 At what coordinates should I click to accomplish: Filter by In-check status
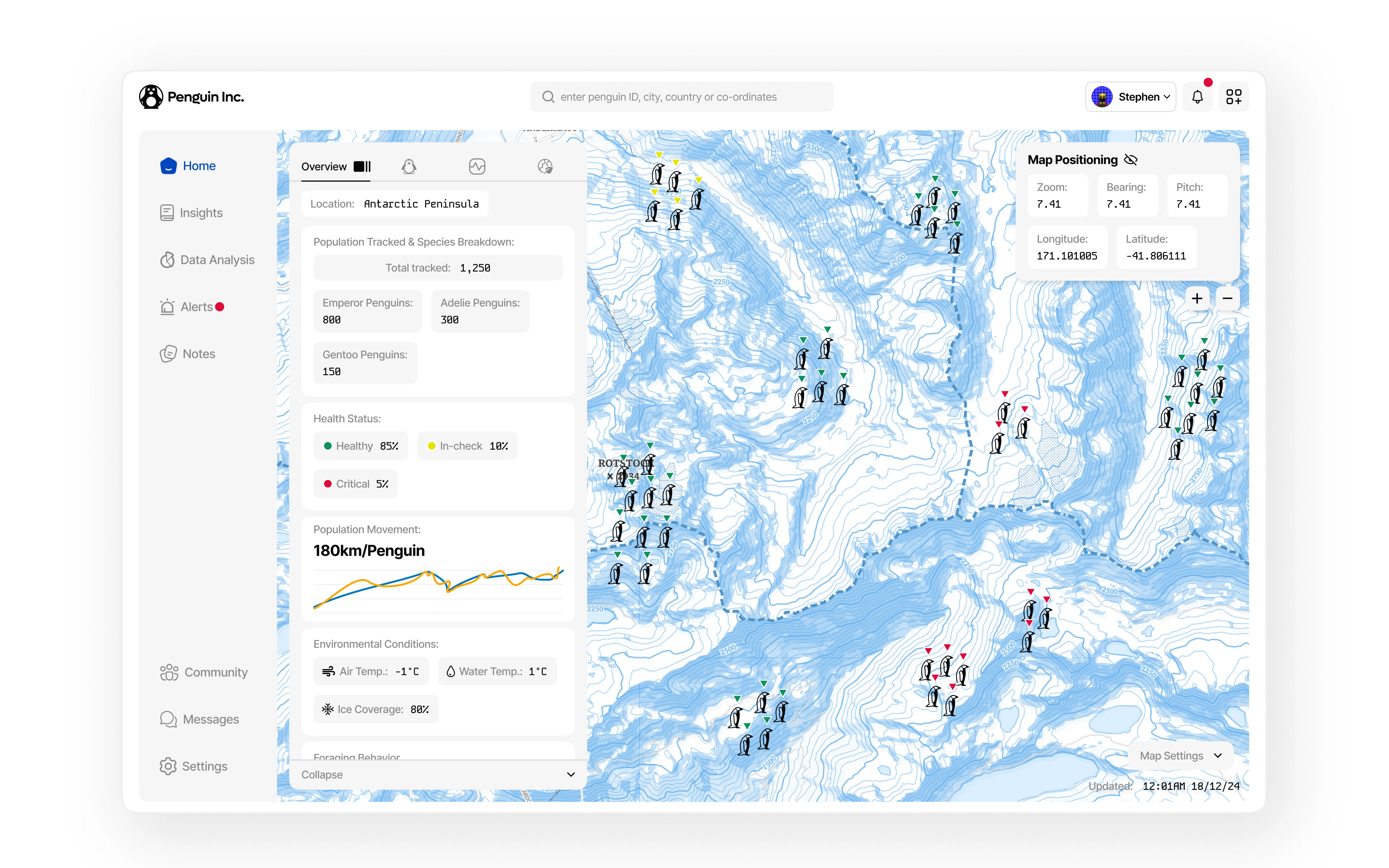point(467,446)
